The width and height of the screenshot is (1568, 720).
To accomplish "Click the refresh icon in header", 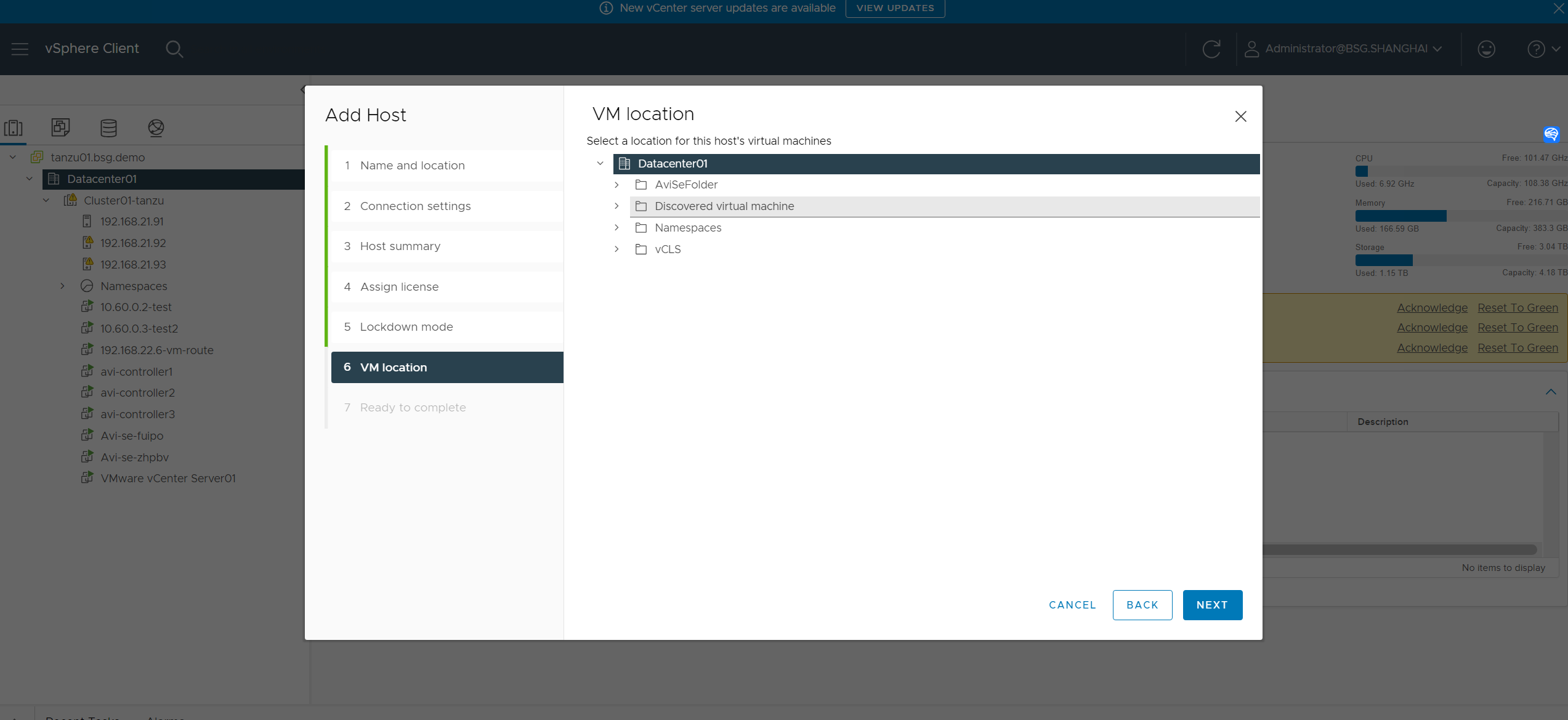I will (x=1211, y=49).
